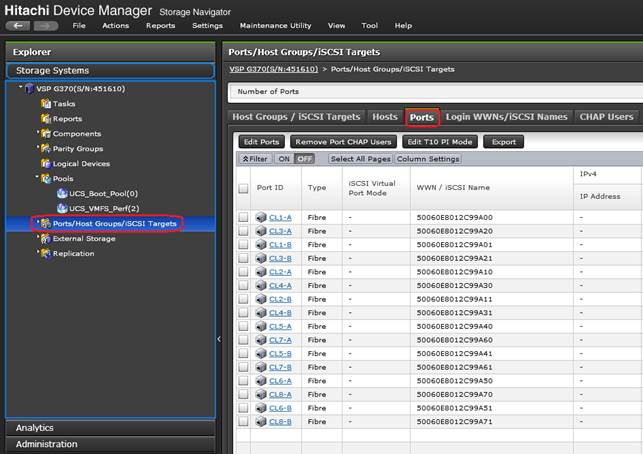Click the UCS_Boot_Pool(0) pool icon
Viewport: 643px width, 454px height.
(62, 194)
